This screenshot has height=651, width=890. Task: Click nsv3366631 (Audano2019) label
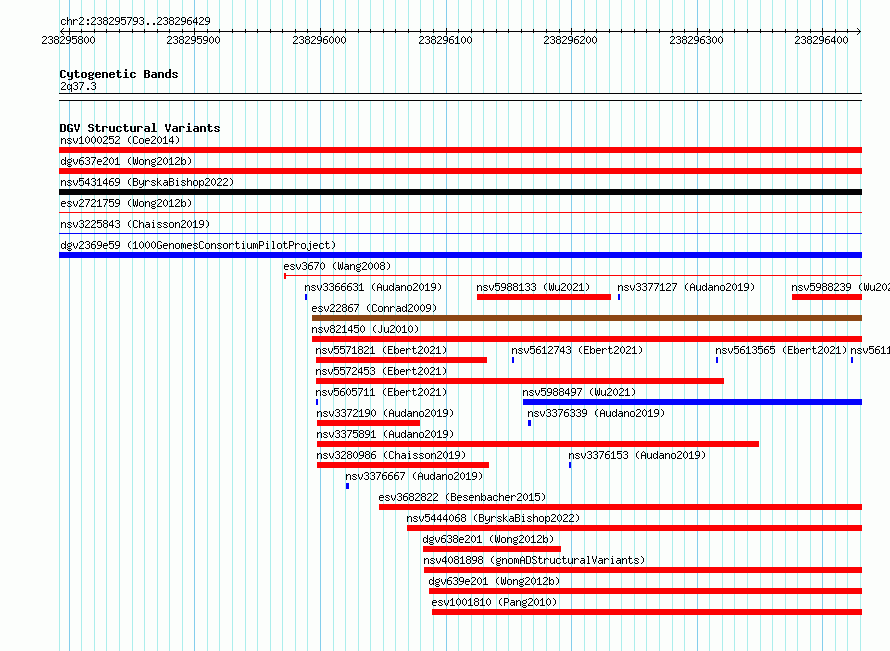pos(373,287)
